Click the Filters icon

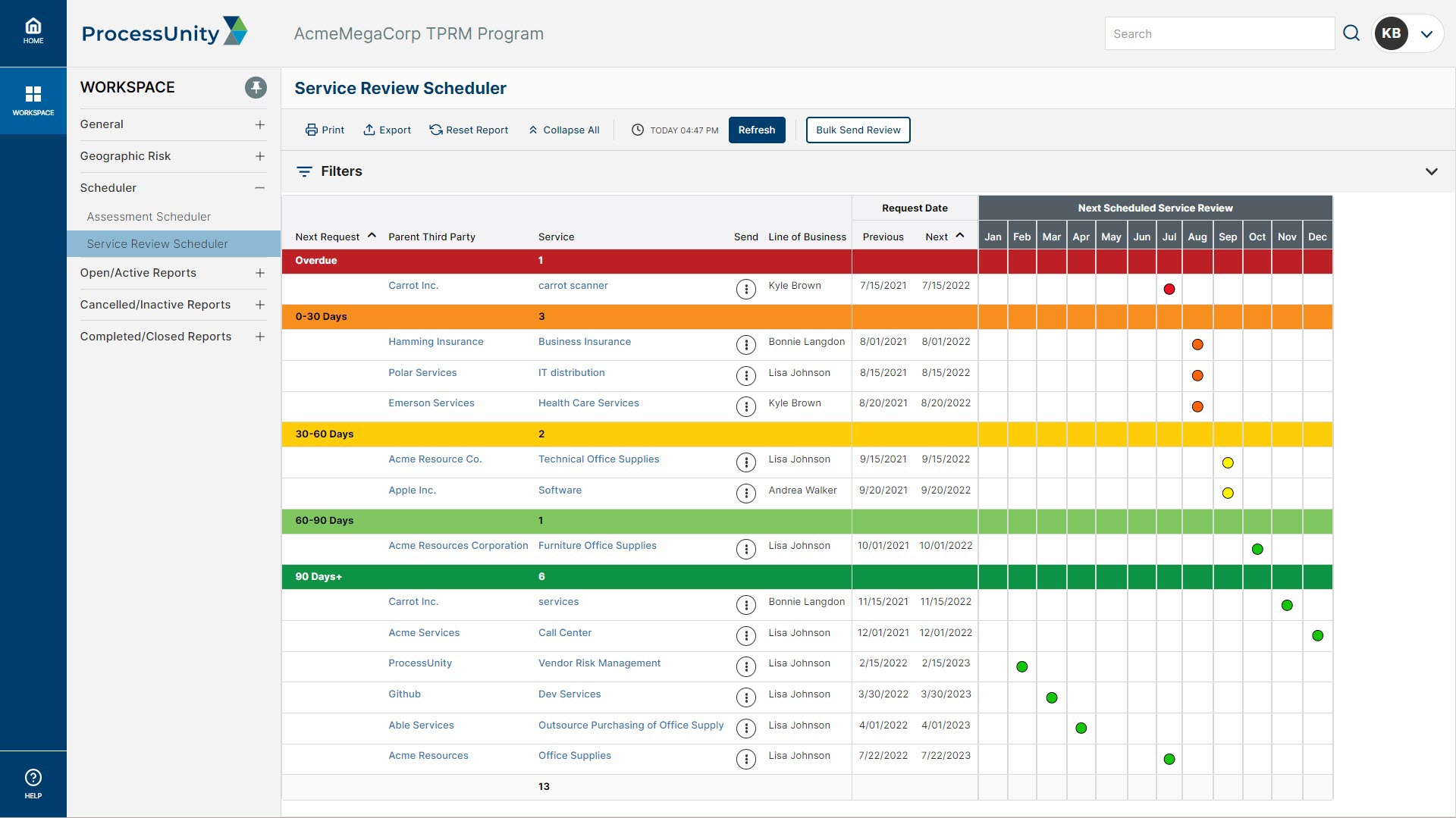304,171
